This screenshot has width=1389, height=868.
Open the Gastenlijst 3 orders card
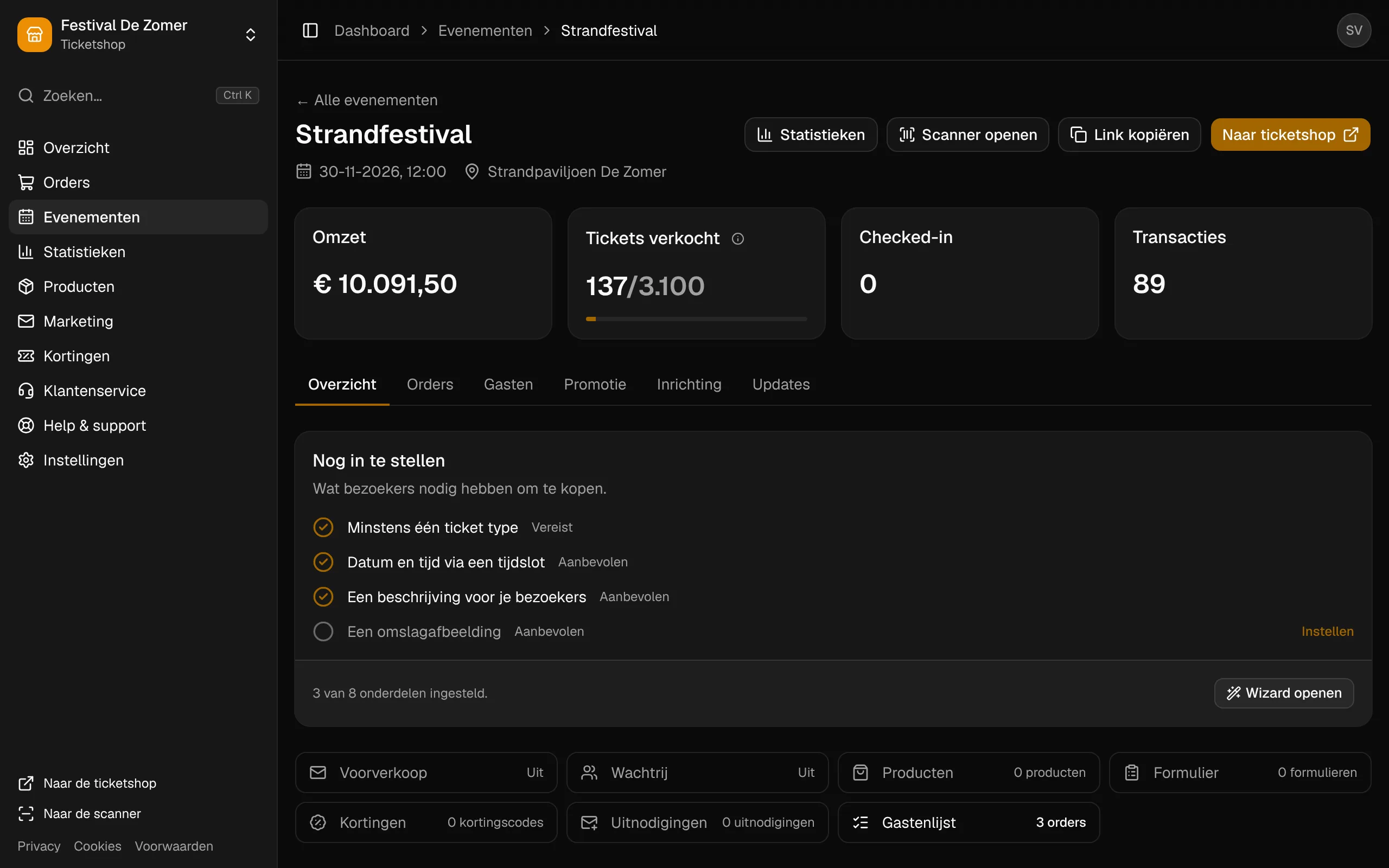coord(969,822)
